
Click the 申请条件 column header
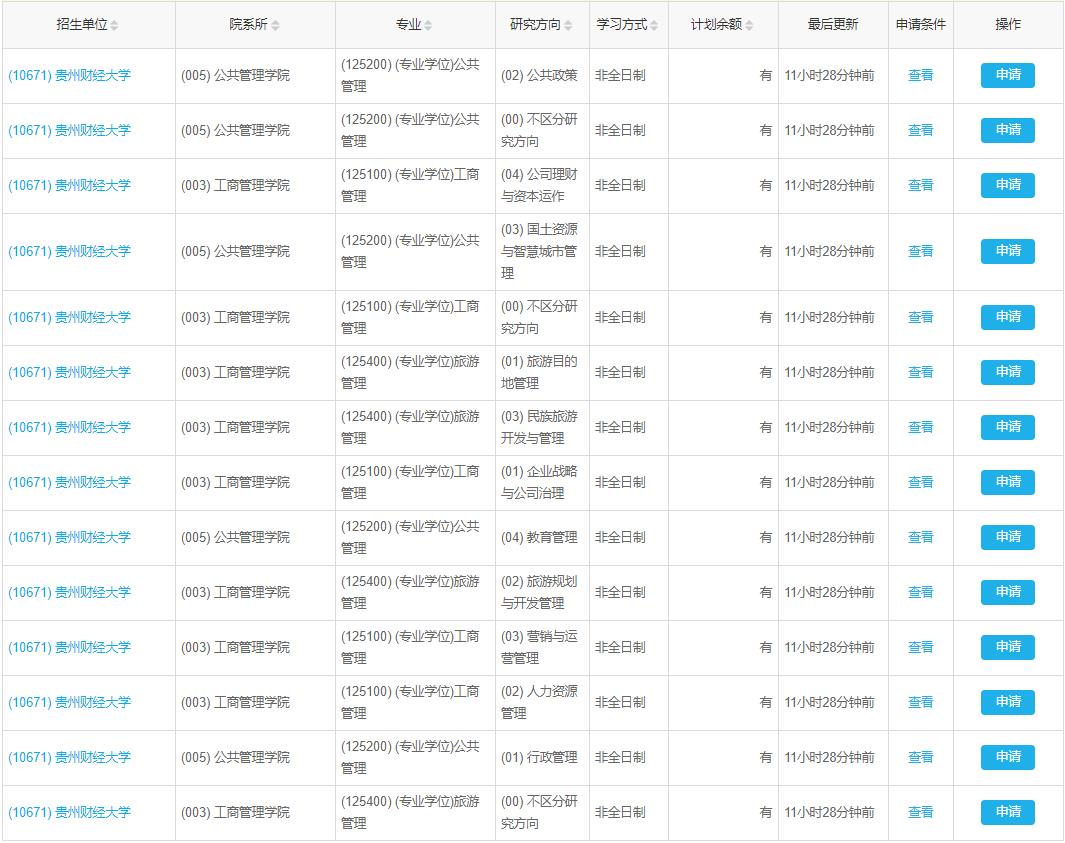point(920,24)
